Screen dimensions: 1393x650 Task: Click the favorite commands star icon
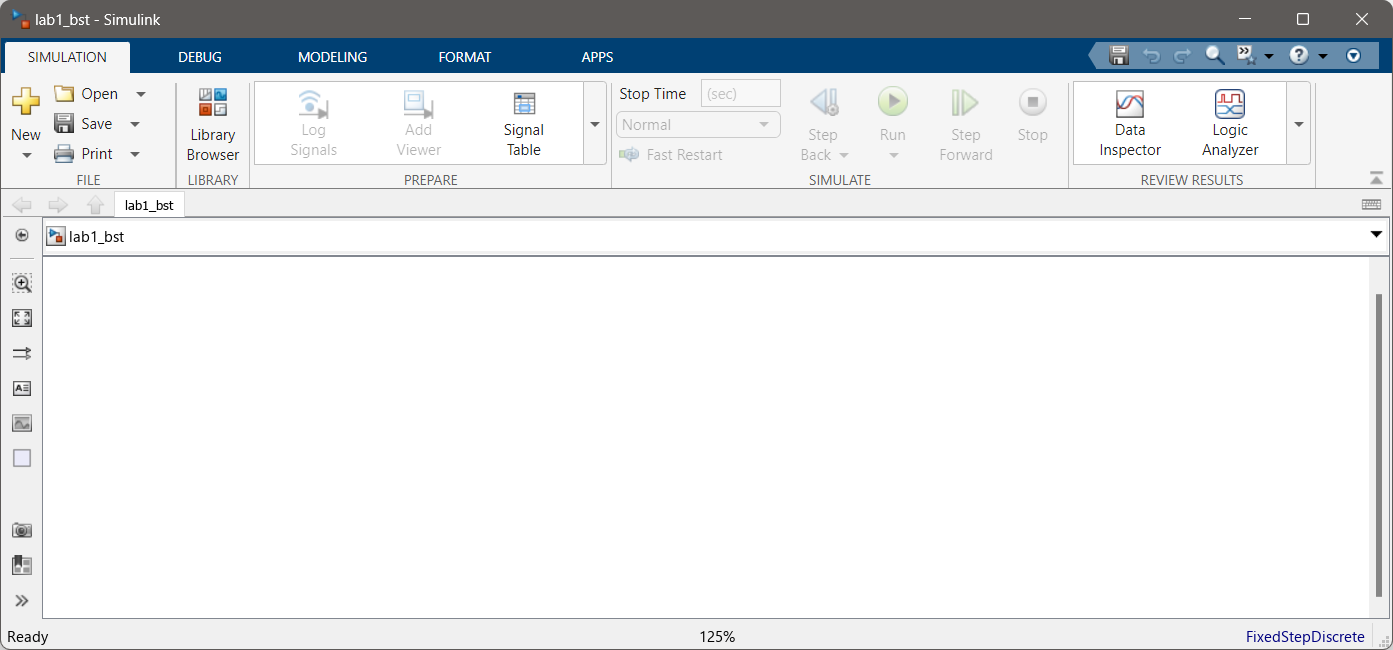pyautogui.click(x=1246, y=56)
